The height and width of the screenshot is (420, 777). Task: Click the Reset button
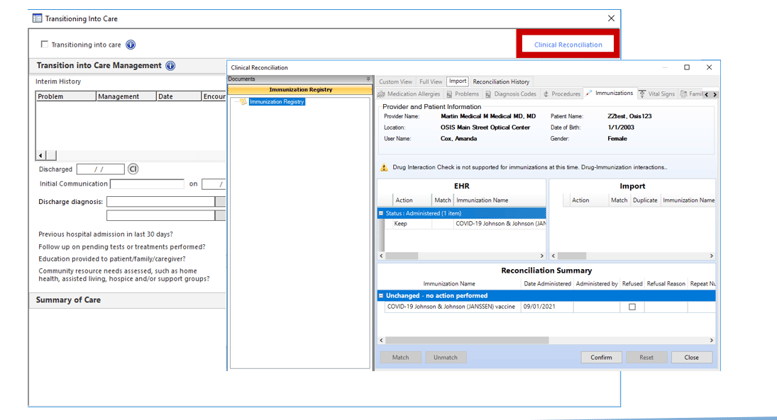click(x=646, y=357)
